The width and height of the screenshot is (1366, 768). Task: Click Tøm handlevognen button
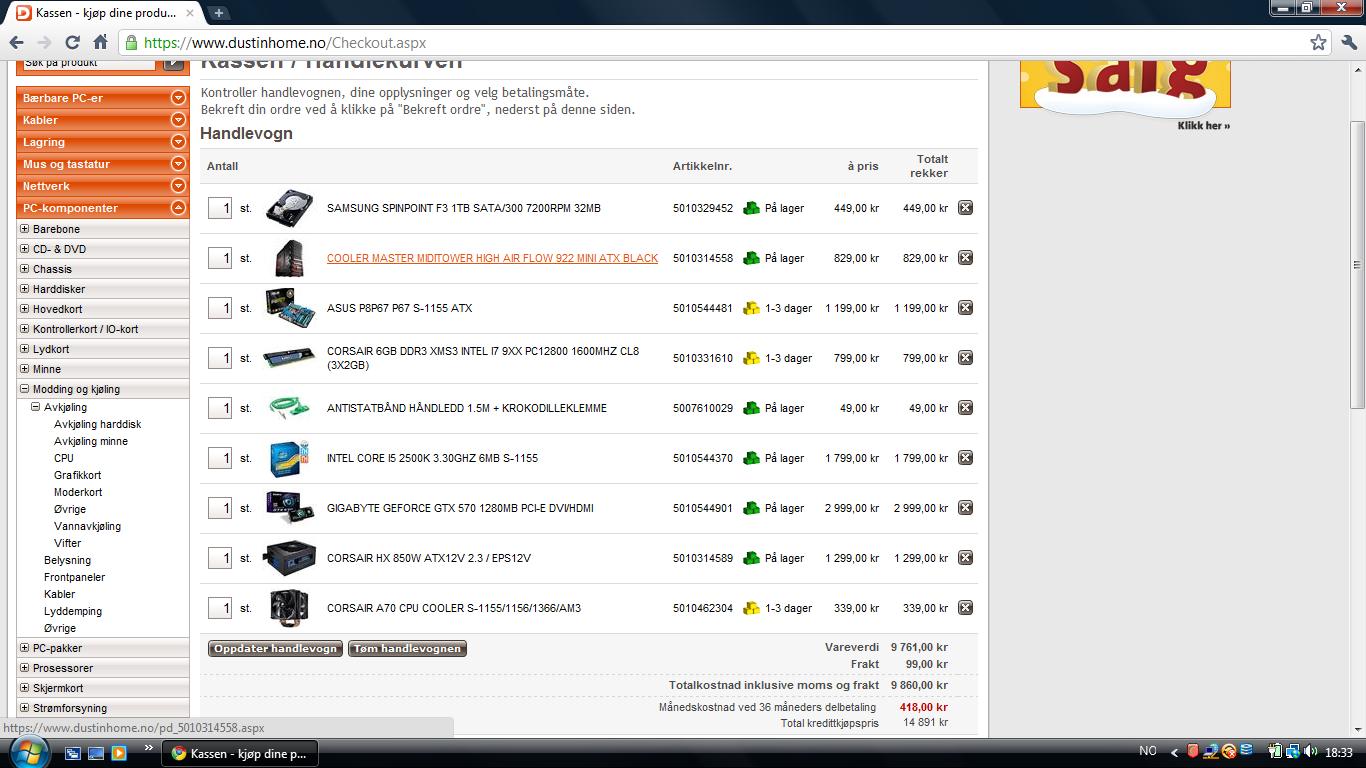407,649
